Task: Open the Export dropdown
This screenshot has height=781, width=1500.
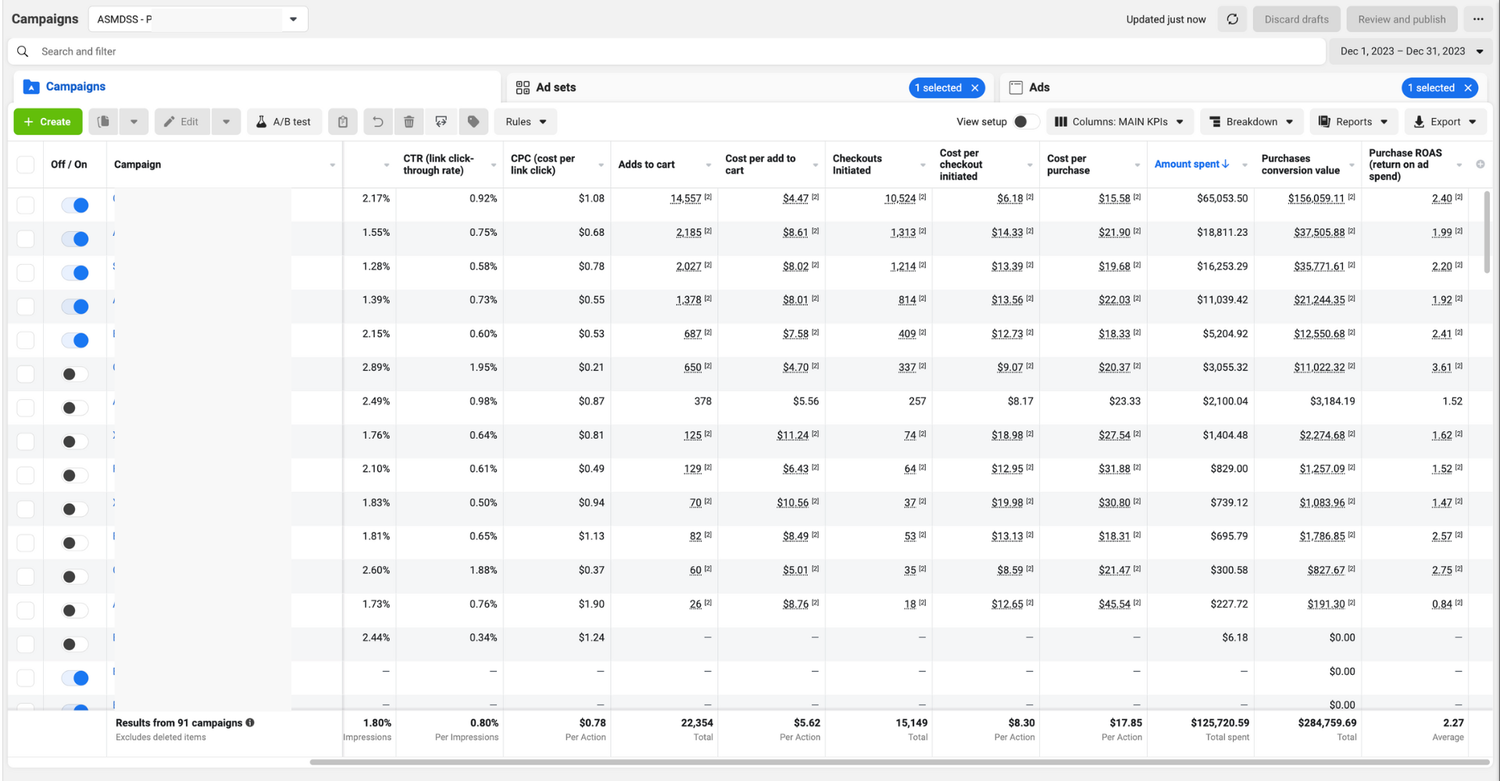Action: tap(1445, 122)
